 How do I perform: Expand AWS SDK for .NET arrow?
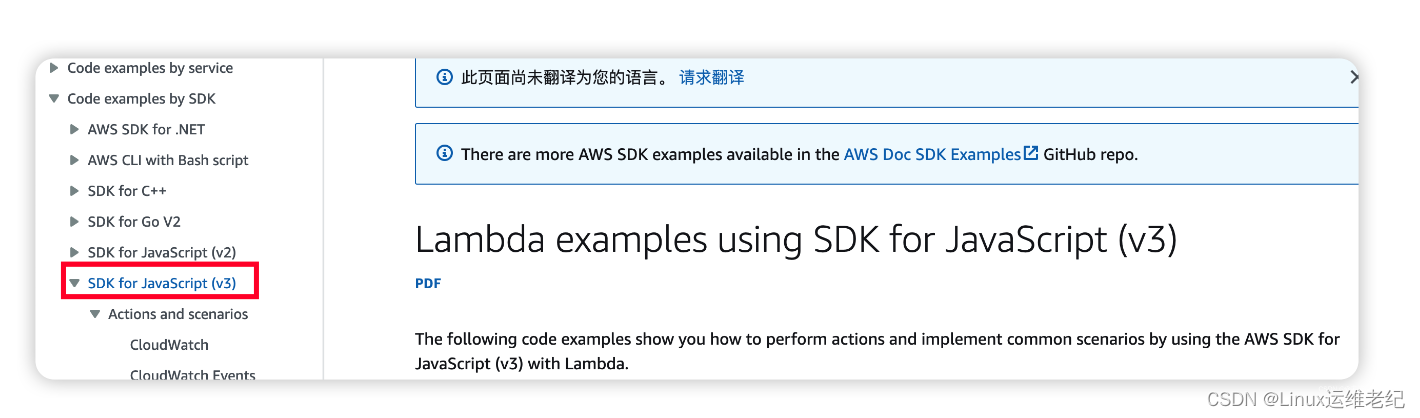pos(75,129)
